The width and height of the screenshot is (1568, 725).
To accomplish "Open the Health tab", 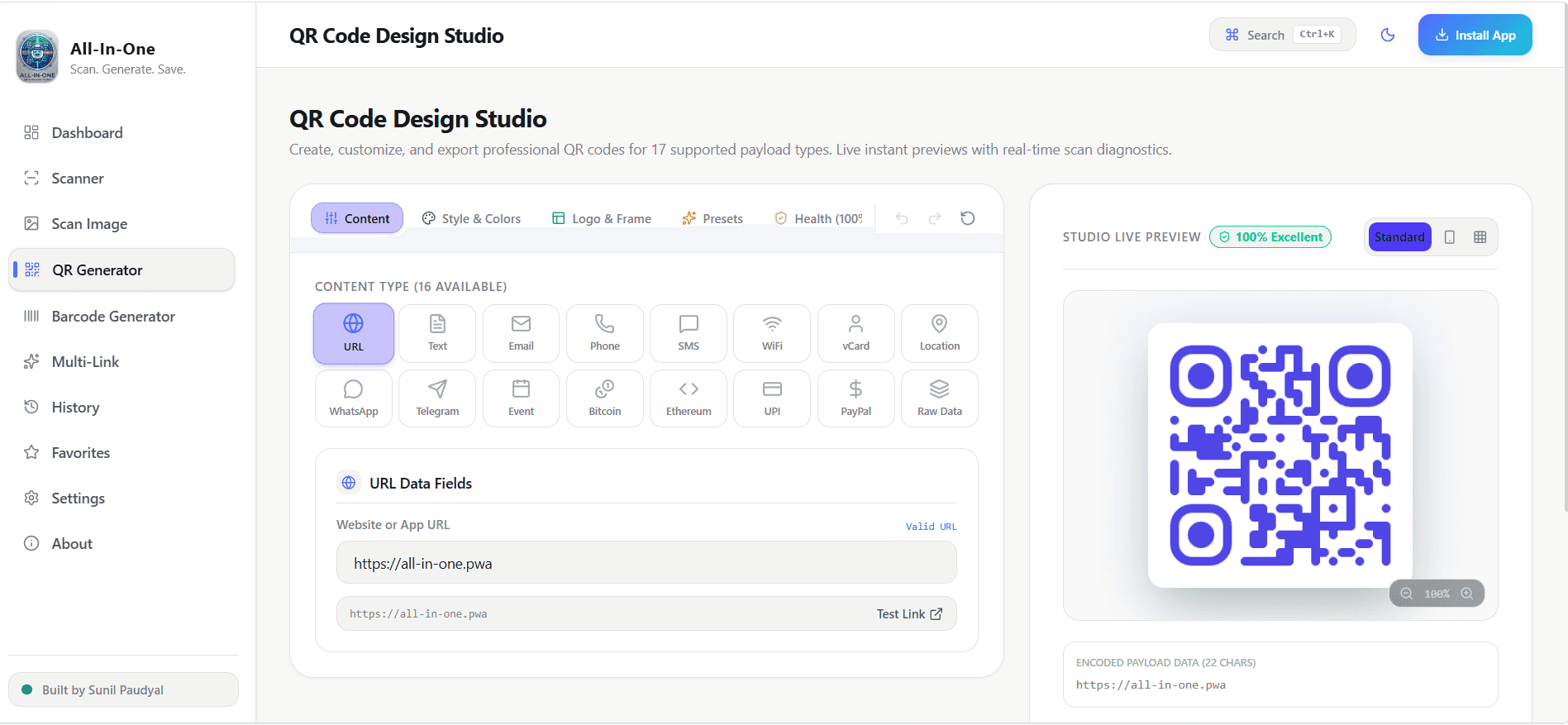I will (x=818, y=218).
